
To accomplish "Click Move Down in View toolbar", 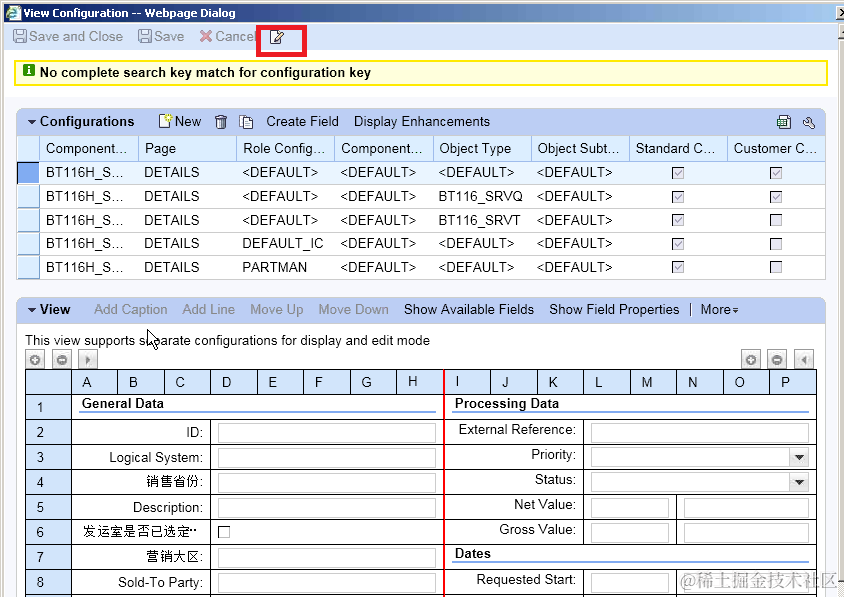I will 354,310.
